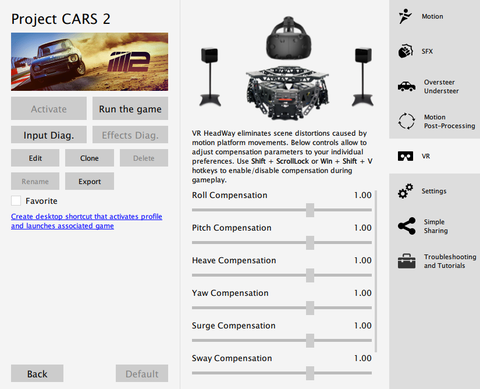Viewport: 480px width, 389px height.
Task: Click the Motion Post-Processing circular arrows icon
Action: tap(406, 121)
